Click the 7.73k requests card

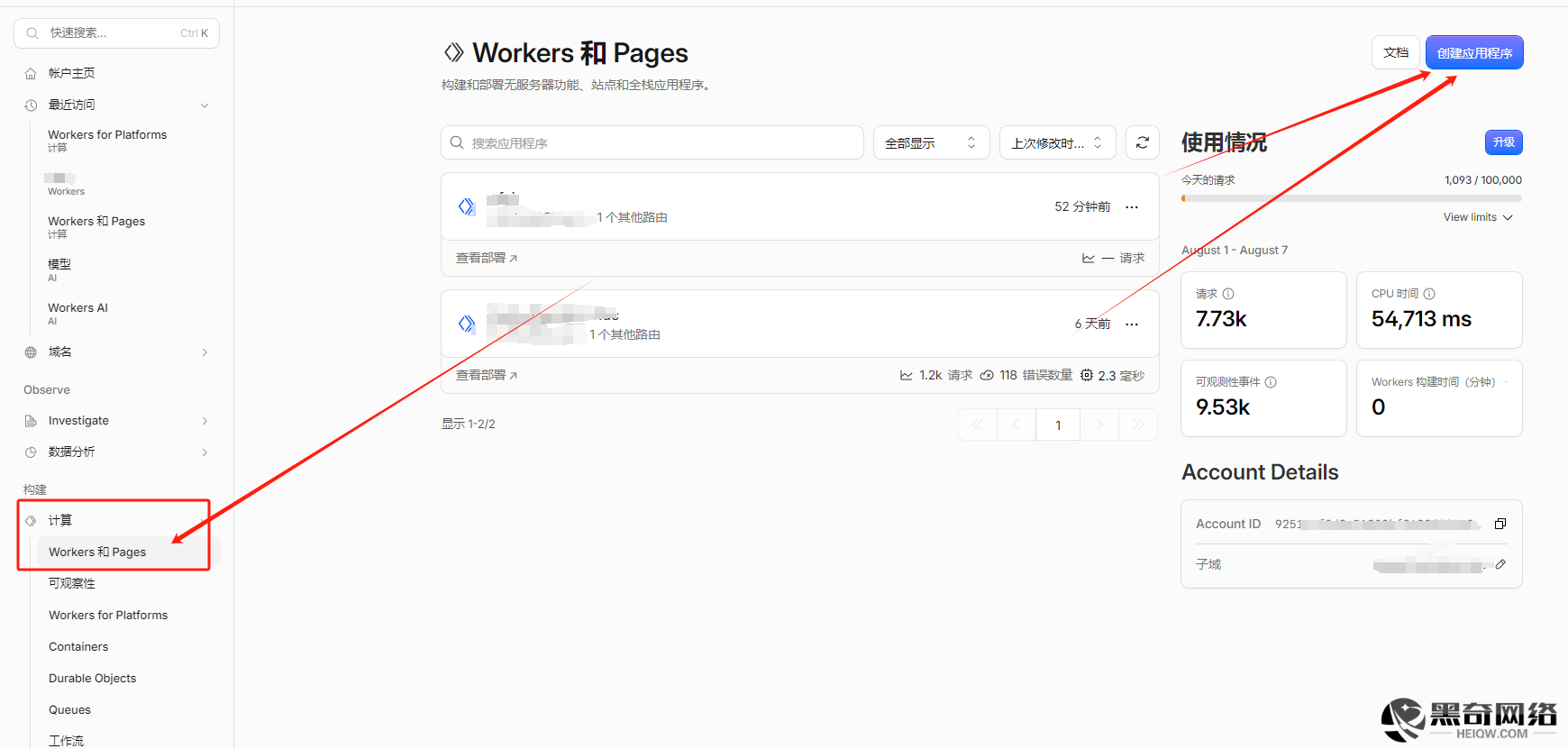pyautogui.click(x=1263, y=310)
